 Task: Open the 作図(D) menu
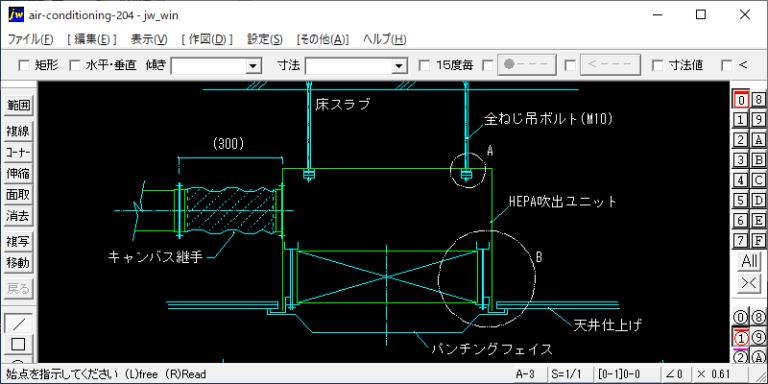207,39
